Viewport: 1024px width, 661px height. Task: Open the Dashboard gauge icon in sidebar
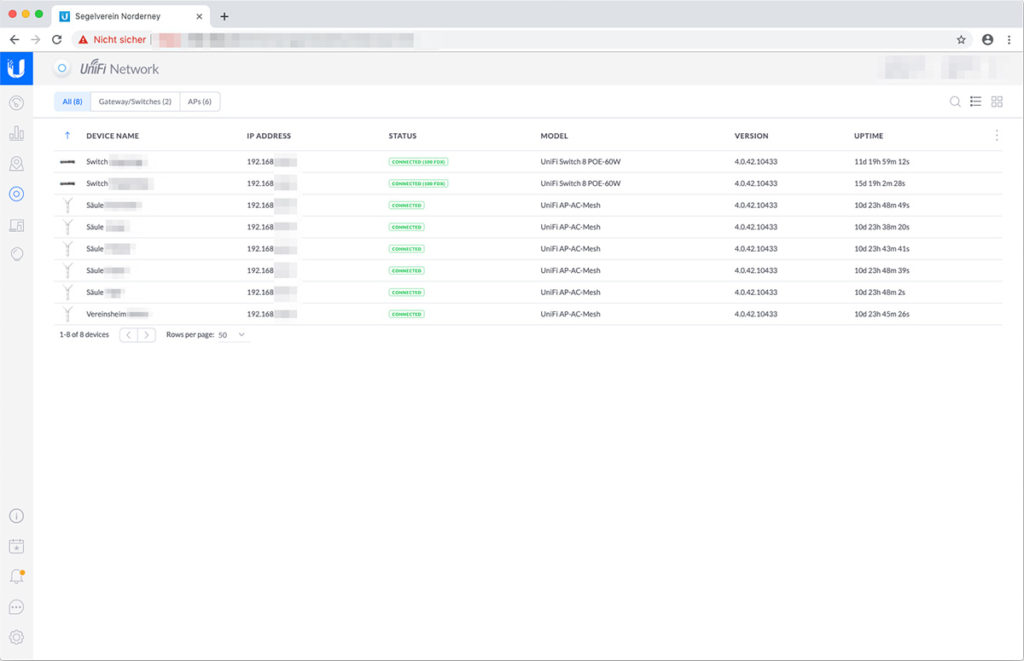pyautogui.click(x=16, y=103)
